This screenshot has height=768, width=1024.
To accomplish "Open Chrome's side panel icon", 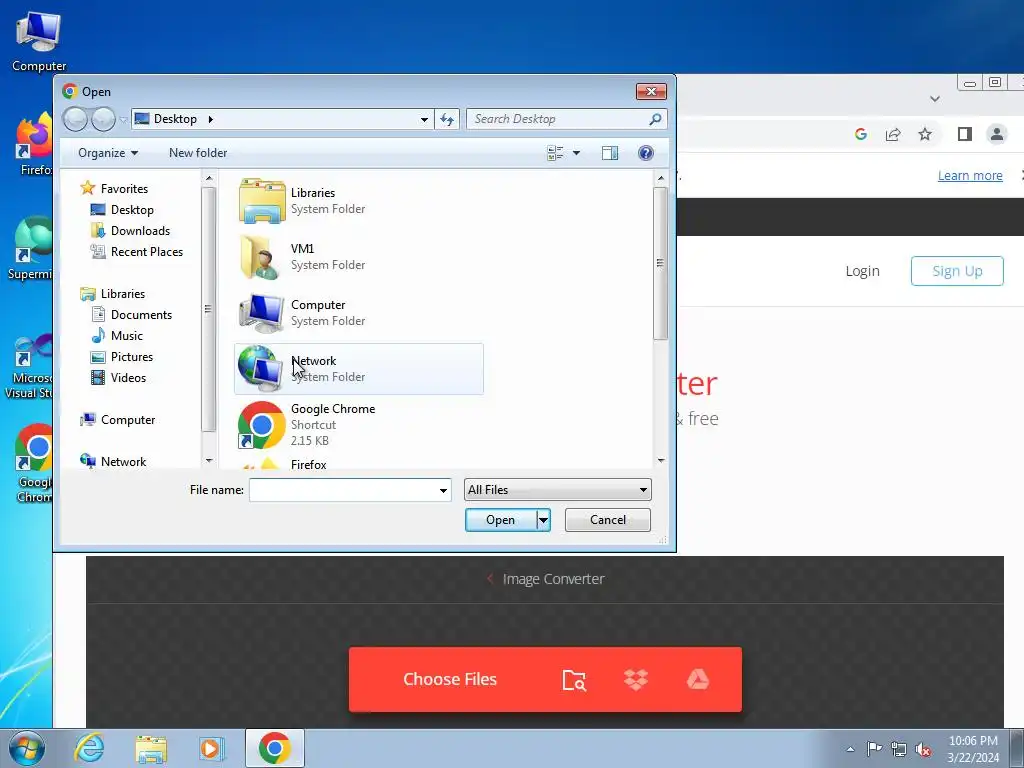I will pyautogui.click(x=965, y=135).
